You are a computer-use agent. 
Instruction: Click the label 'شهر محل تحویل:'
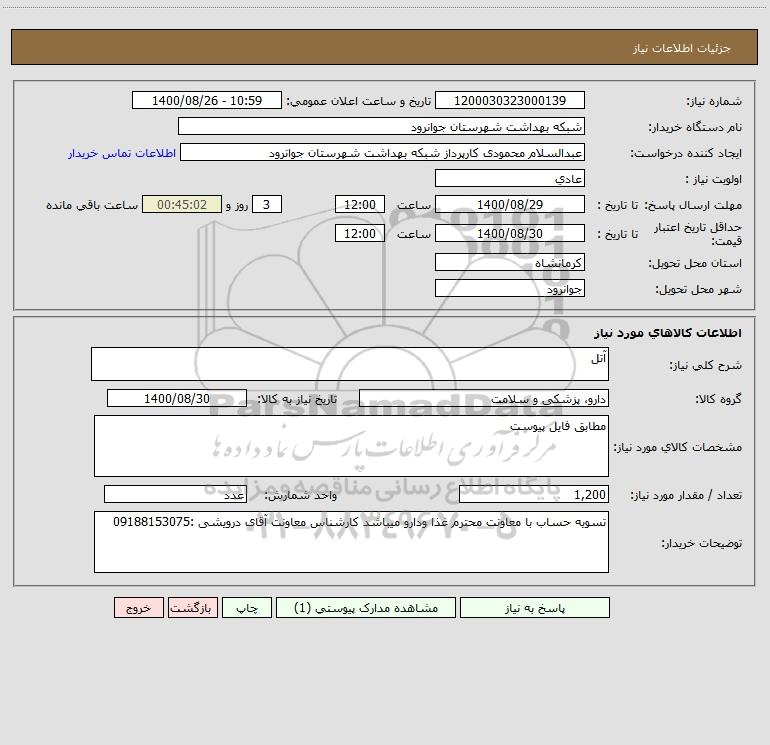698,290
